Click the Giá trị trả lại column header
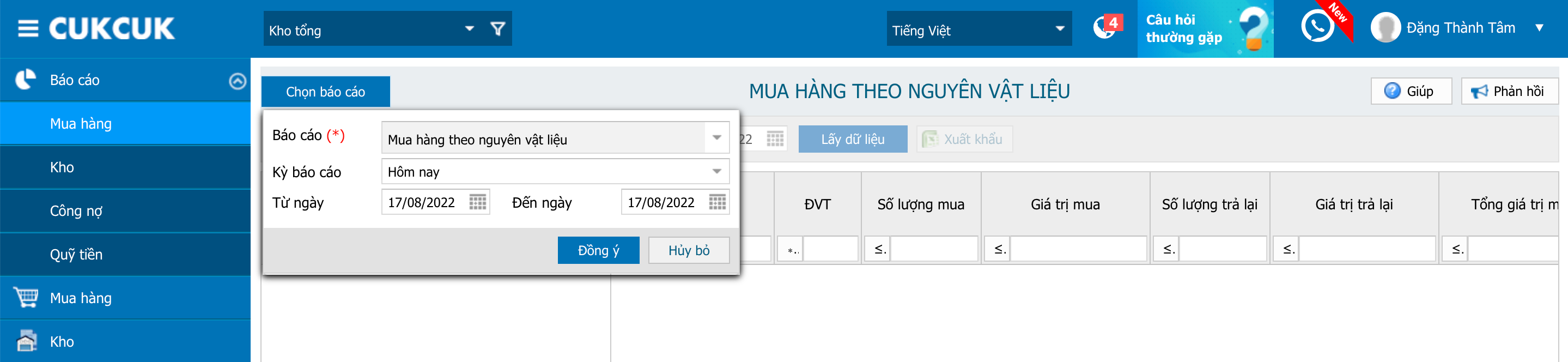Screen dimensions: 1568x362 click(1354, 204)
